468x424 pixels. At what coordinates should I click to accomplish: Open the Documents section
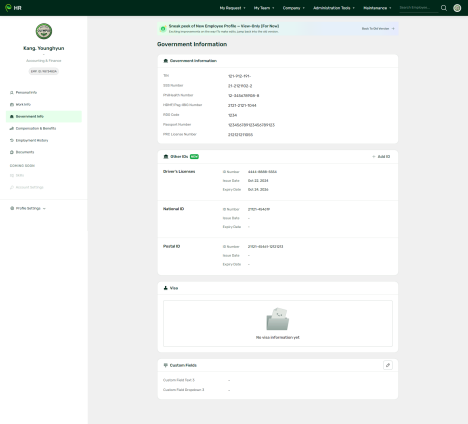pyautogui.click(x=44, y=152)
